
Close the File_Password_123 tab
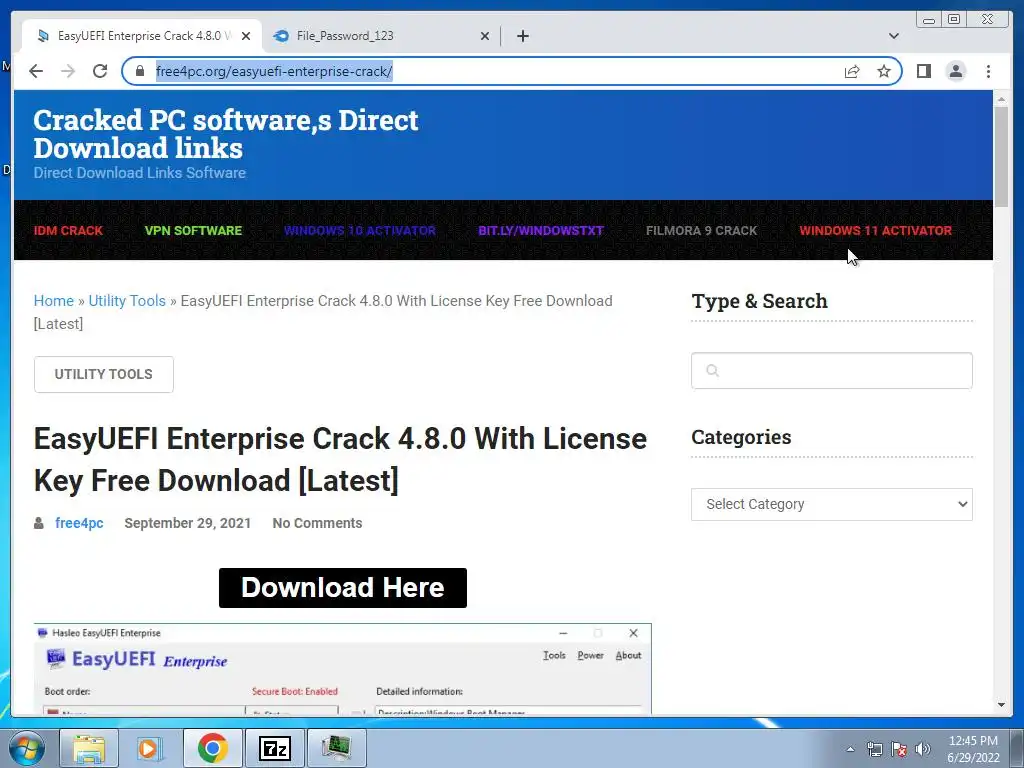(x=485, y=36)
